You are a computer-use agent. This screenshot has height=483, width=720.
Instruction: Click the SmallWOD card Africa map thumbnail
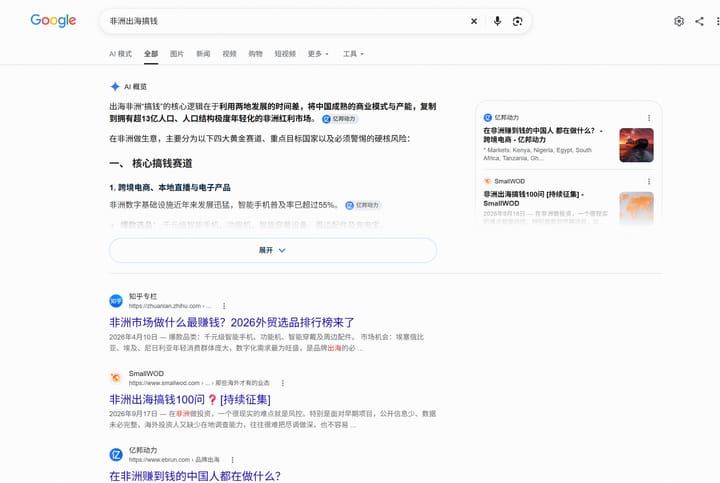[636, 208]
